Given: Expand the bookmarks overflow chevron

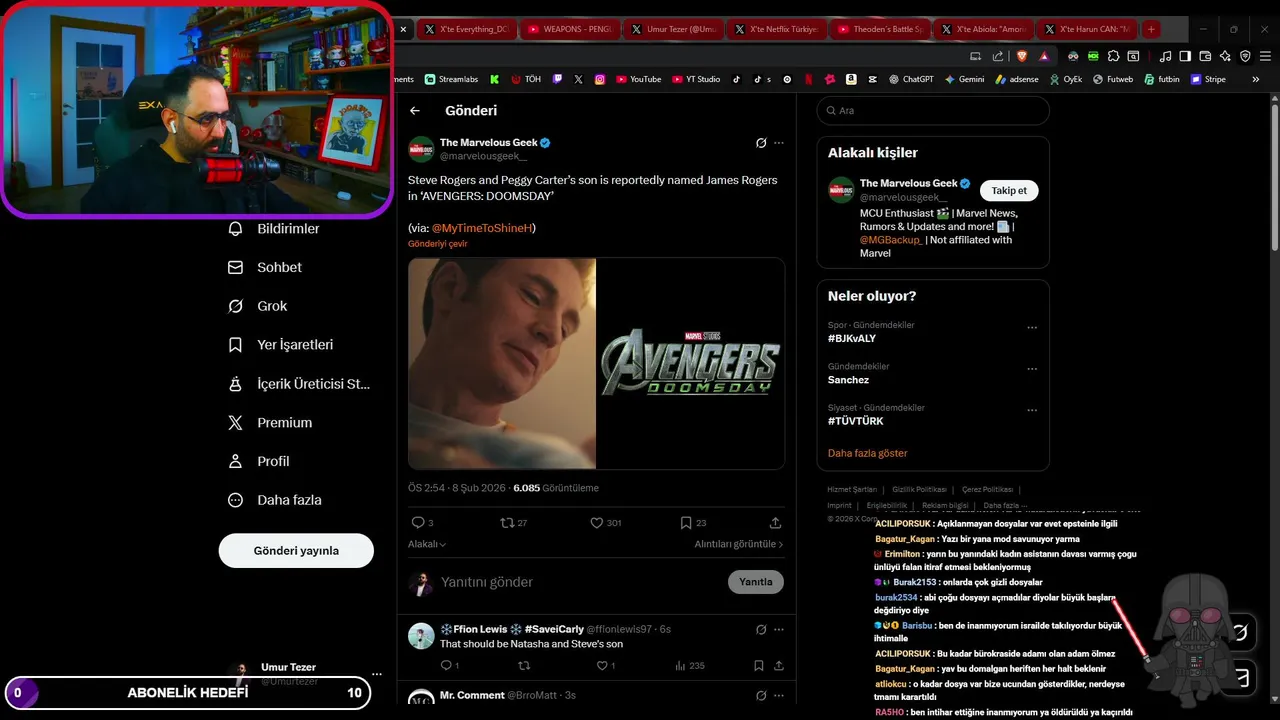Looking at the screenshot, I should [x=1256, y=79].
